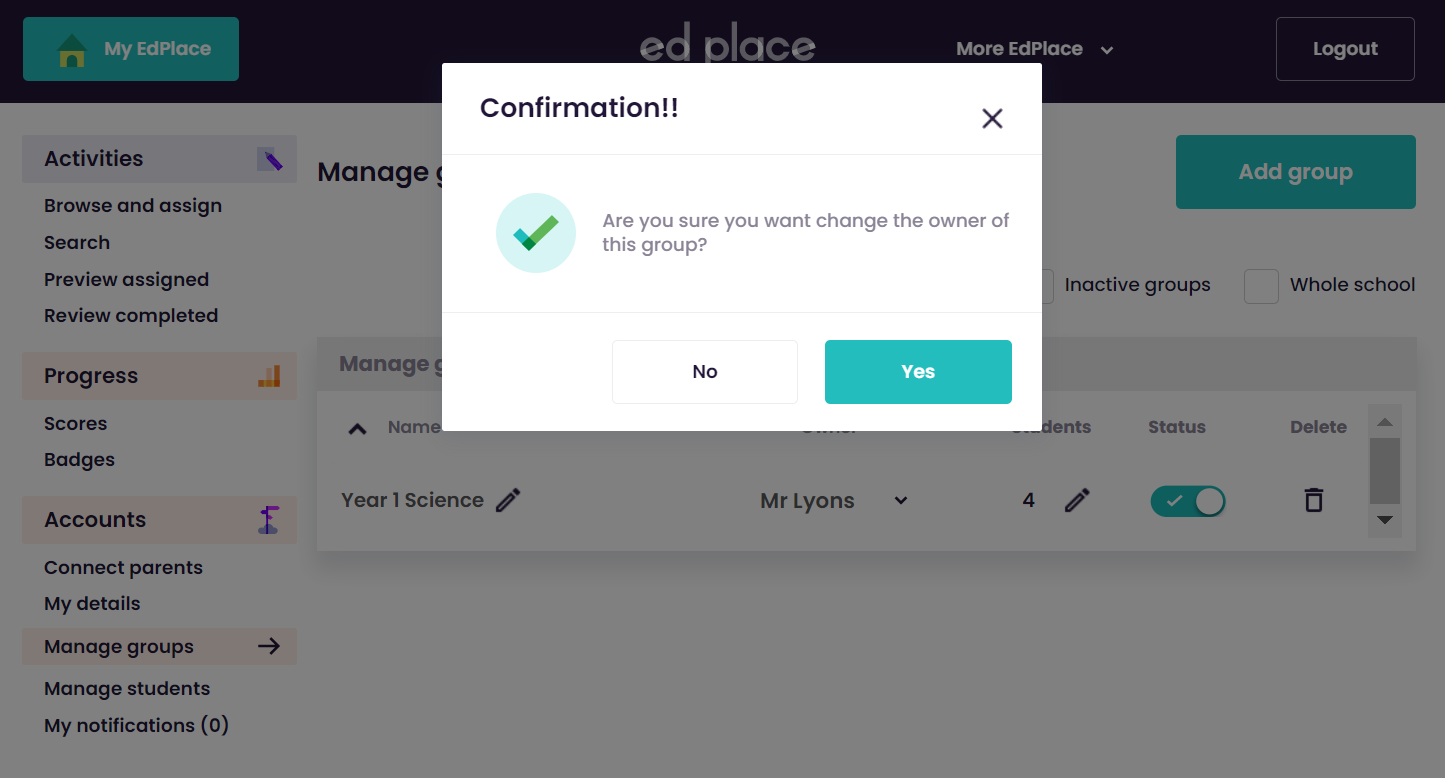This screenshot has height=778, width=1445.
Task: Click the pencil icon beside Activities
Action: point(270,159)
